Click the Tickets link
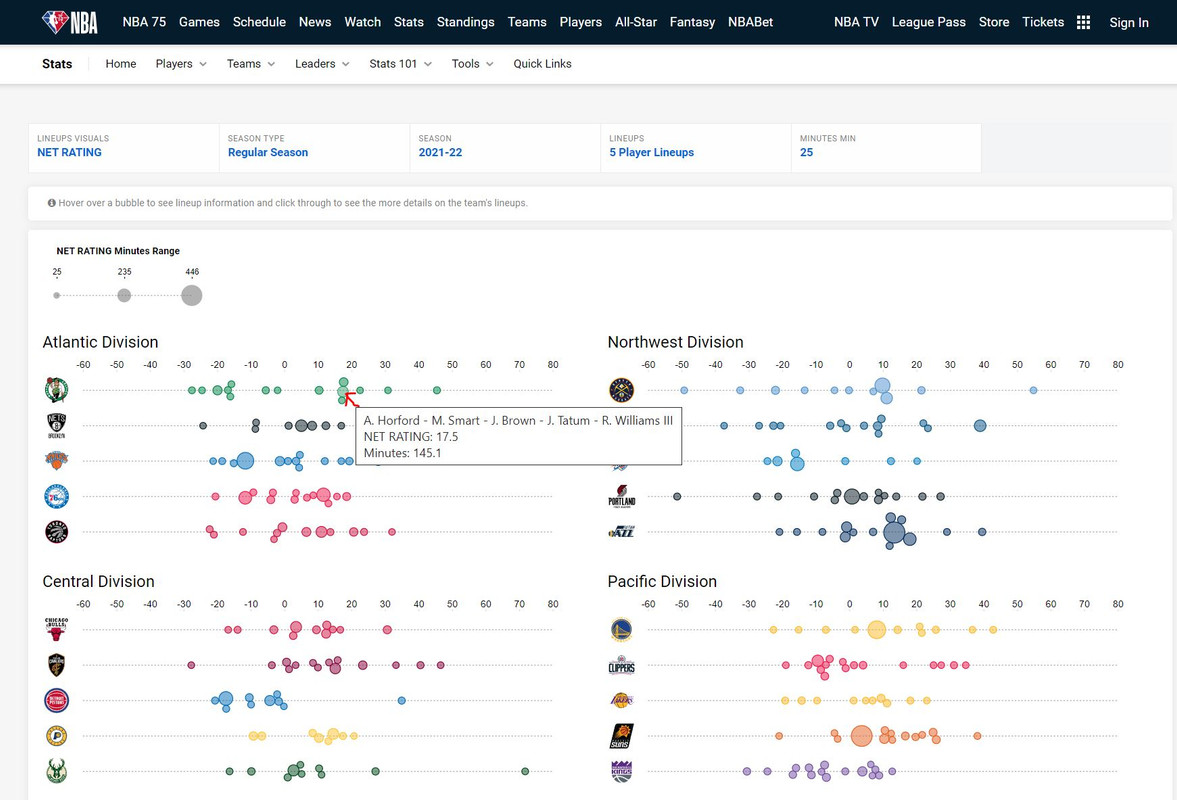Viewport: 1177px width, 800px height. click(1043, 23)
